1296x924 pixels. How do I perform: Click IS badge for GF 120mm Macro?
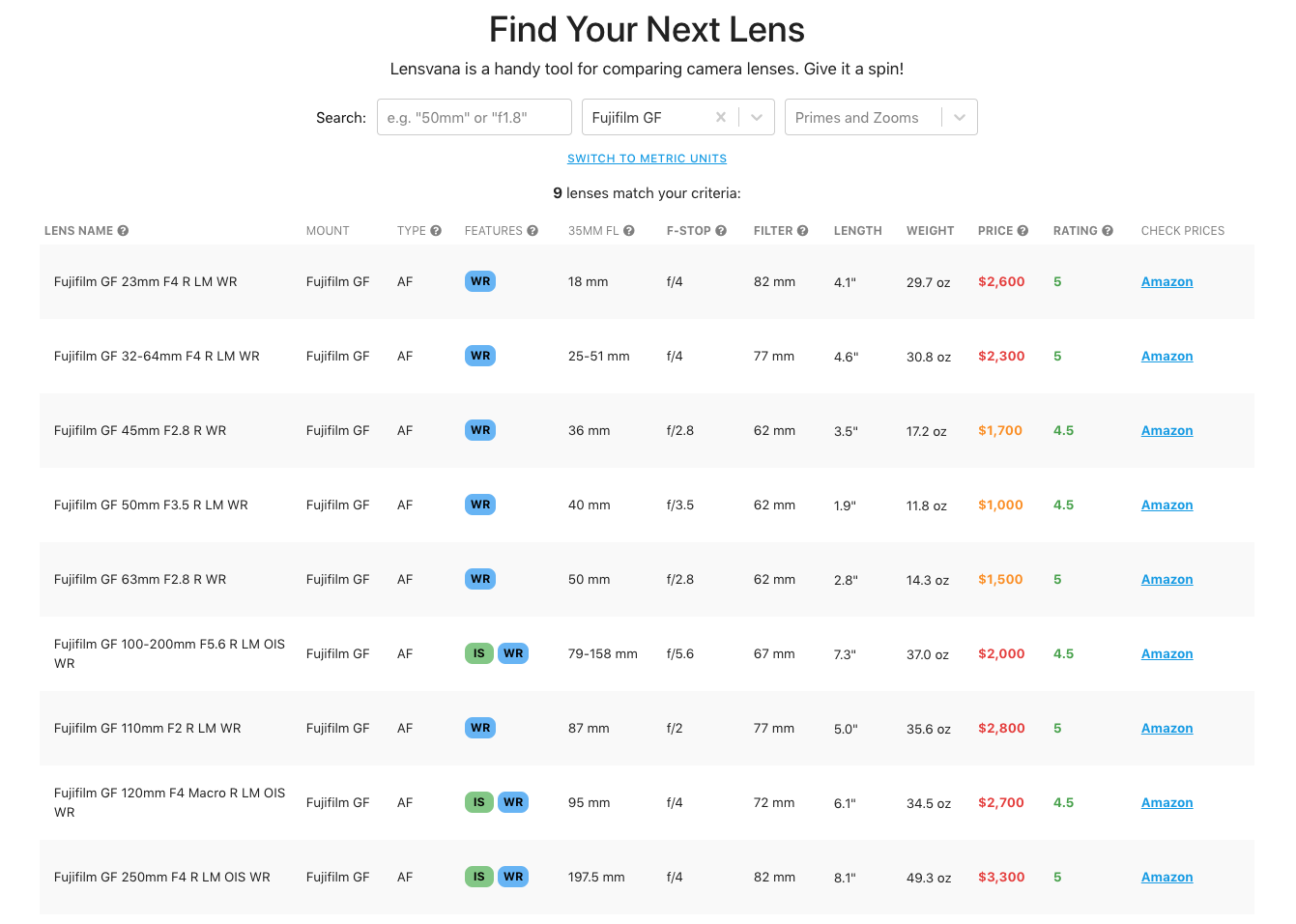point(478,802)
